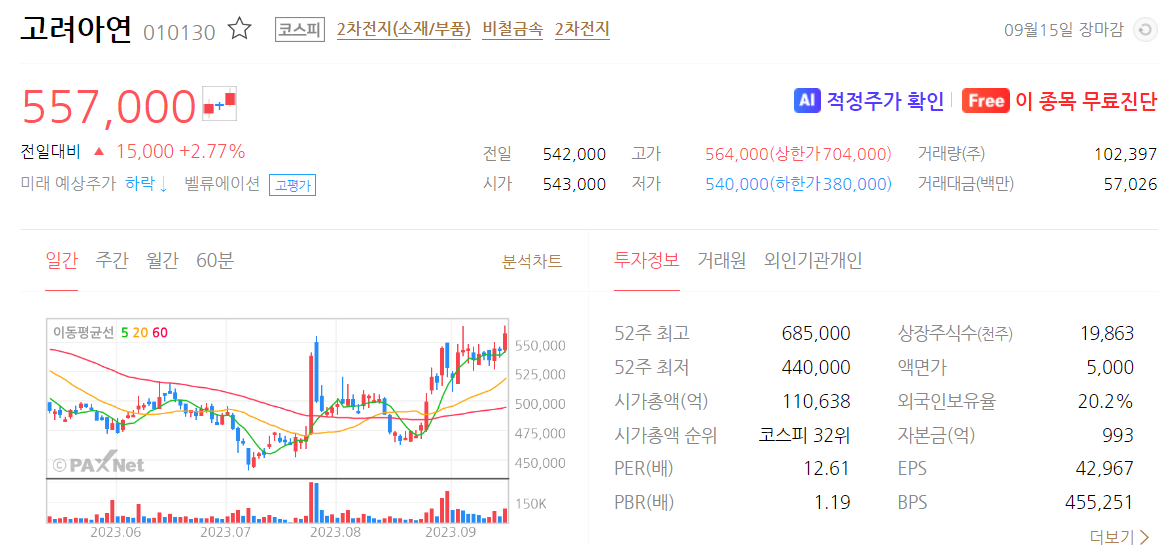Click the 코스피 market badge
1172x558 pixels.
(300, 30)
